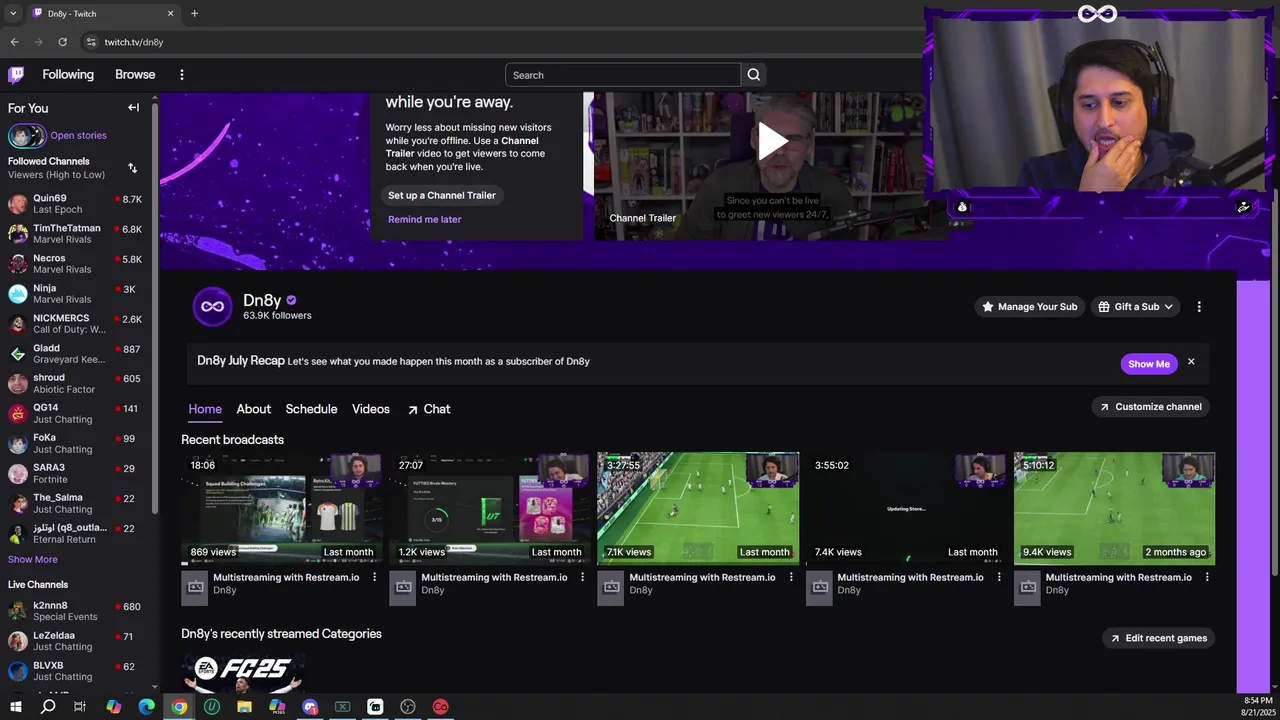Open Quin69 channel in sidebar
Screen dimensions: 1280x720
tap(75, 204)
